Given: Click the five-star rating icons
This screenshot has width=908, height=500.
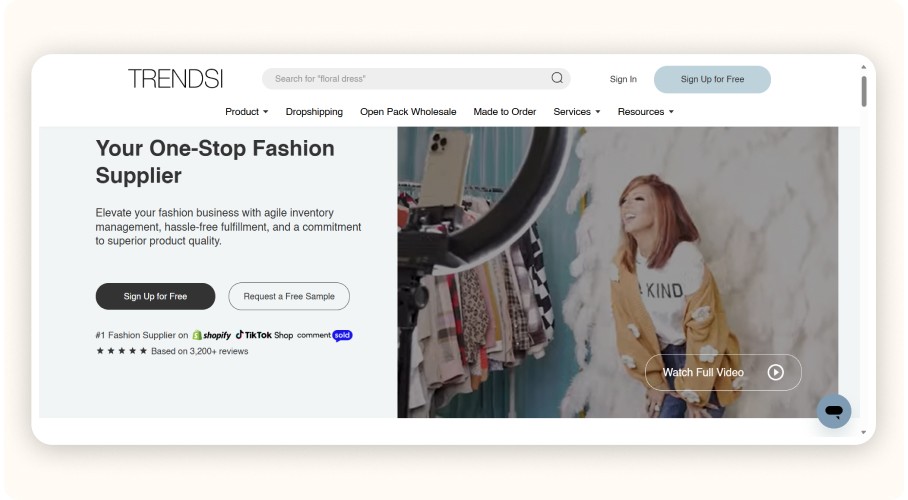Looking at the screenshot, I should click(x=122, y=351).
